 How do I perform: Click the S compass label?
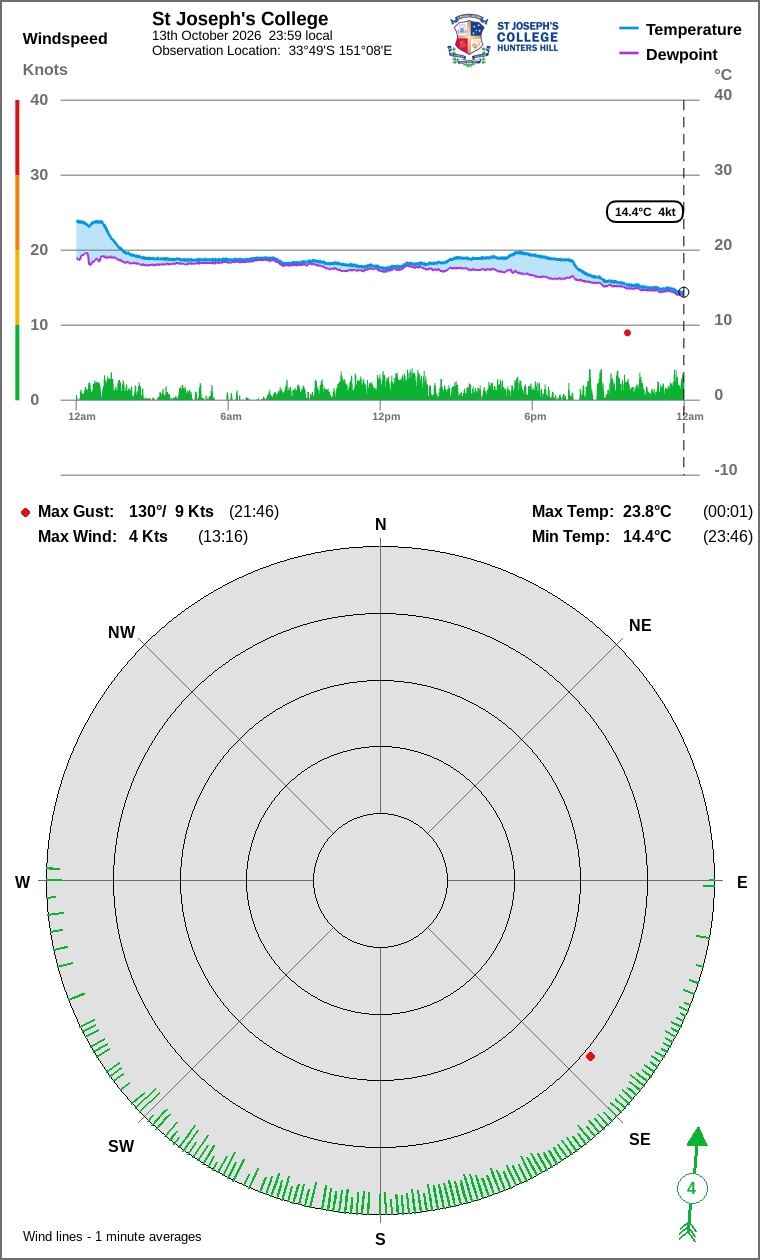(380, 1239)
